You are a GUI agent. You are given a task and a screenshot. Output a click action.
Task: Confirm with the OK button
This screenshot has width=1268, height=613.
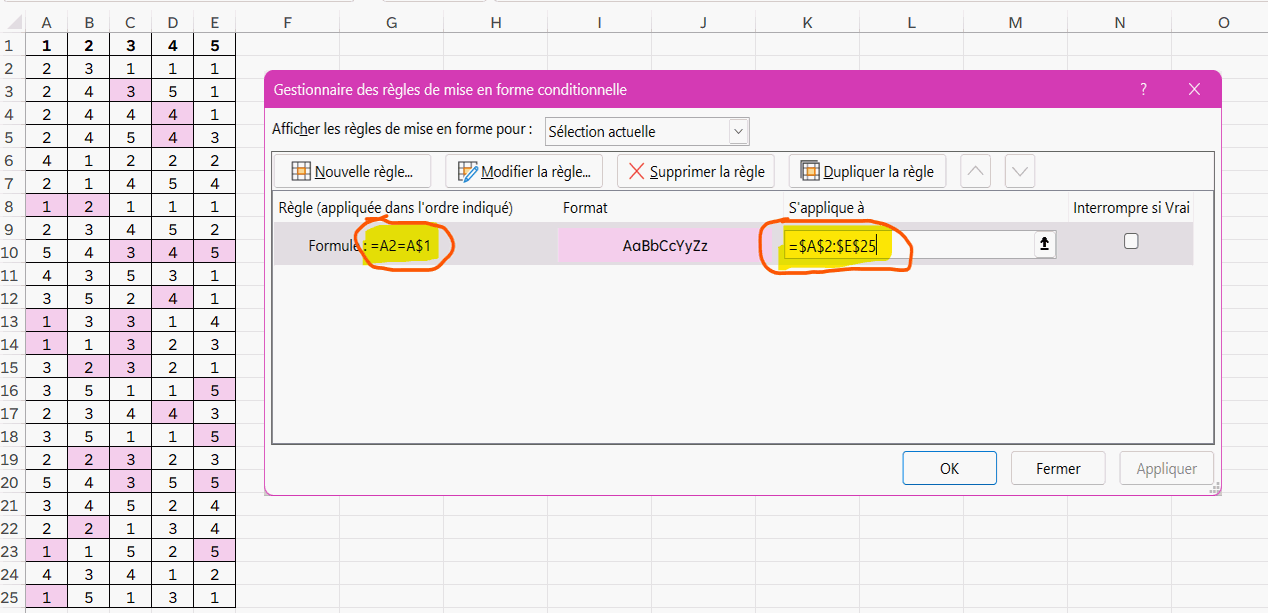pos(949,468)
